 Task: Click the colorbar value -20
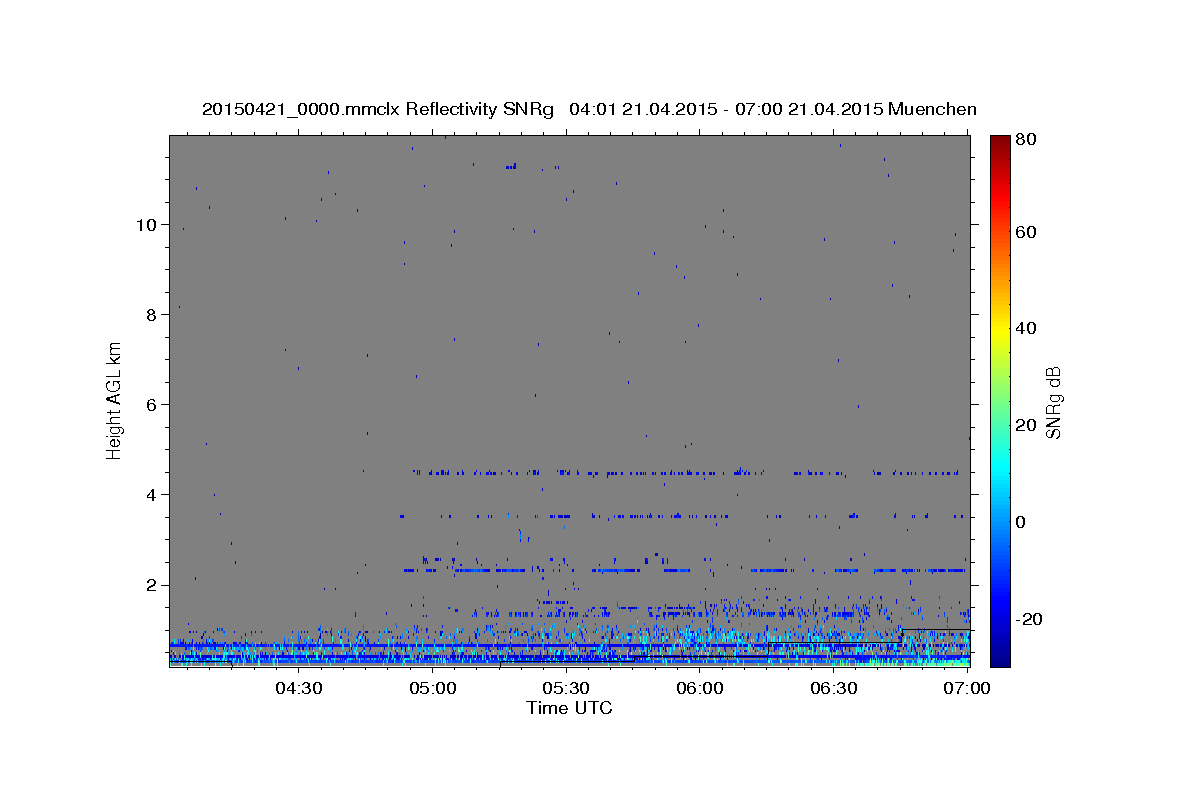[1030, 619]
